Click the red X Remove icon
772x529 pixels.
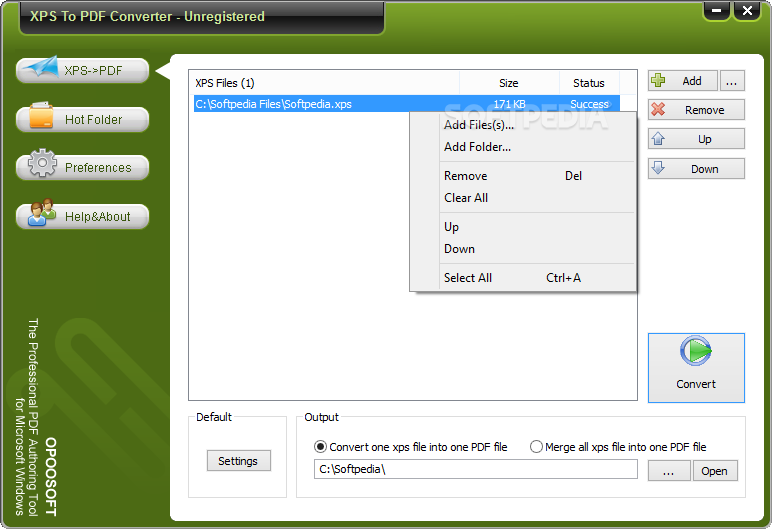[658, 109]
